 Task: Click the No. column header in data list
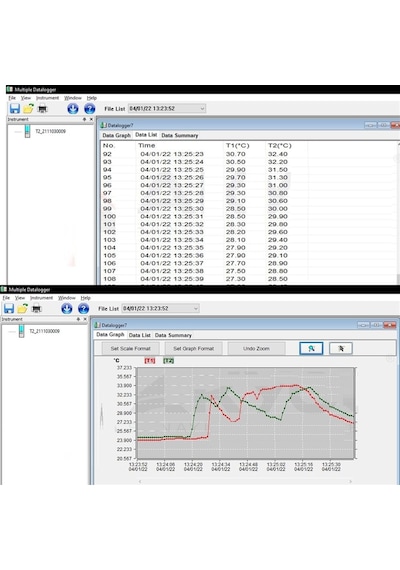pyautogui.click(x=109, y=145)
